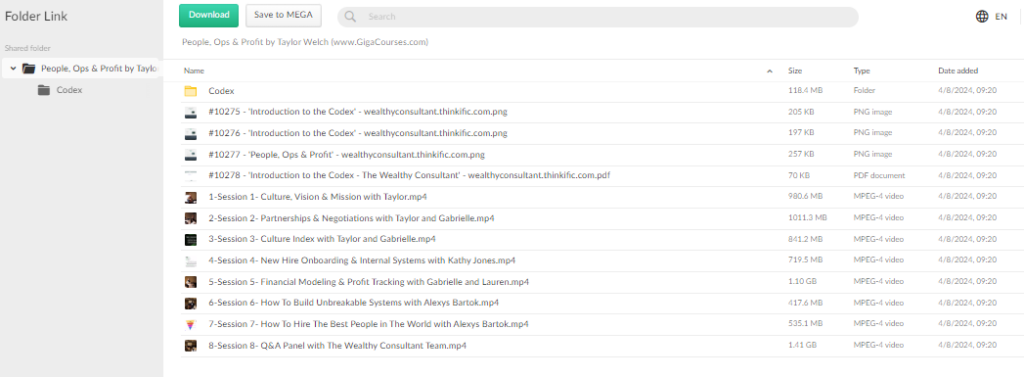
Task: Select 5-Session 5 Financial Modeling video
Action: tap(368, 282)
